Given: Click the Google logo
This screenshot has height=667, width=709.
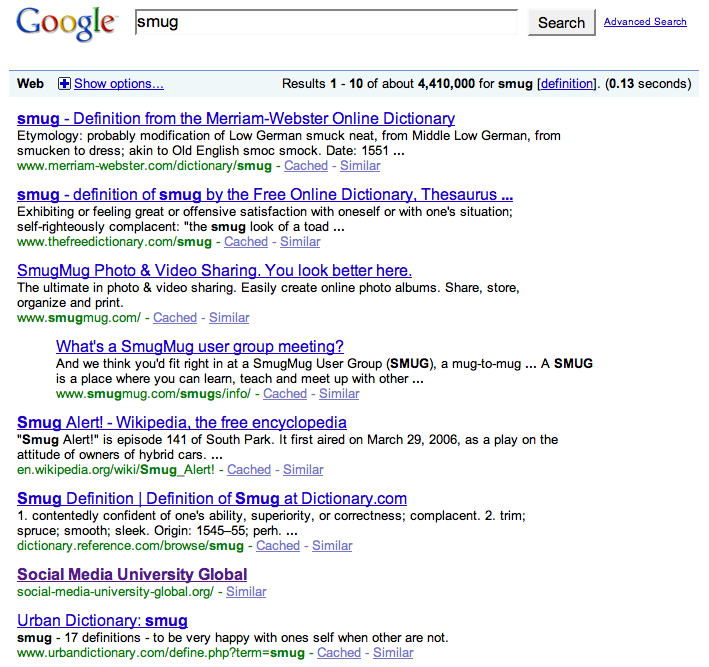Looking at the screenshot, I should 66,24.
